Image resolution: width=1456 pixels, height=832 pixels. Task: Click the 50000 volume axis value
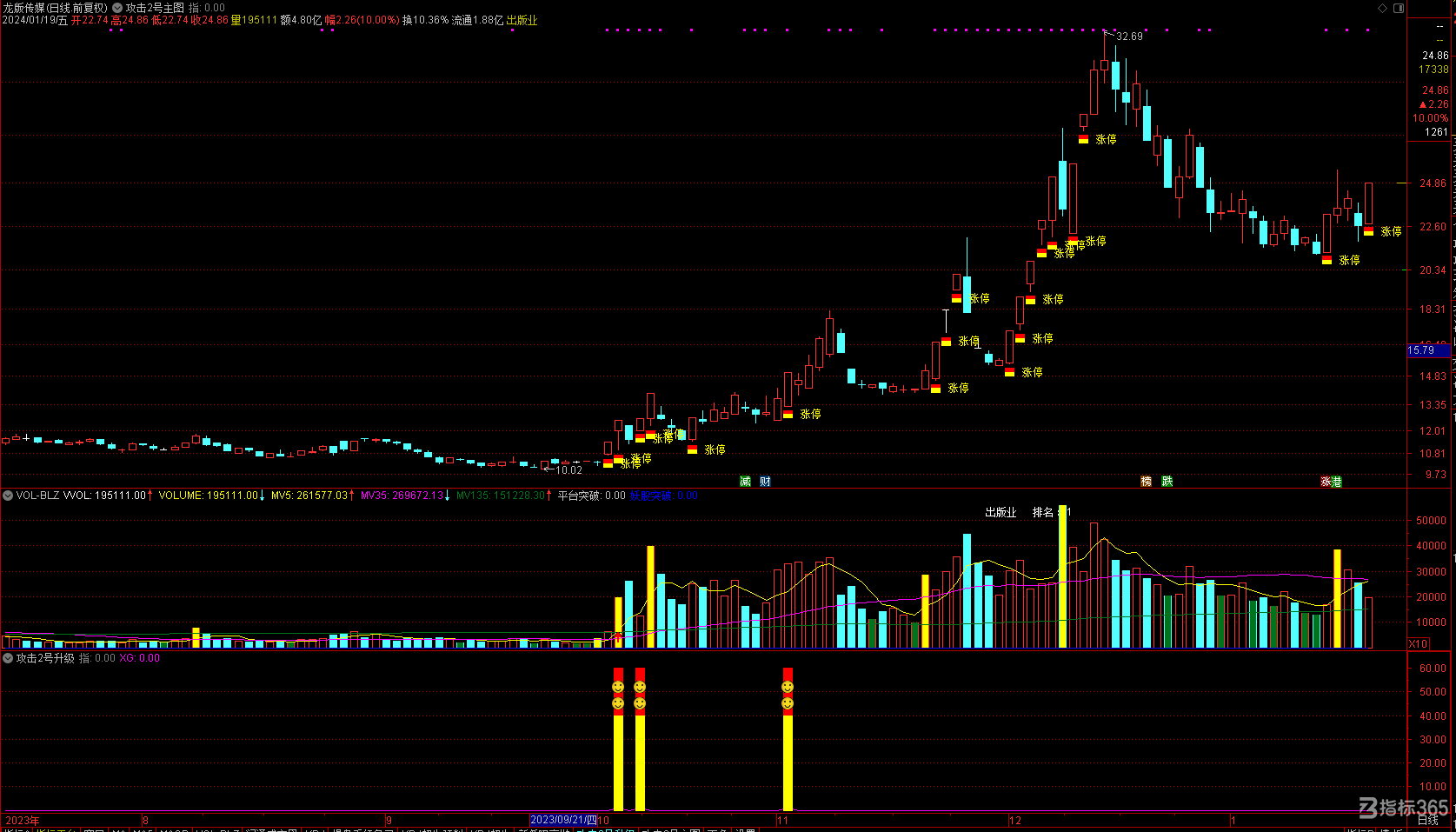tap(1431, 521)
